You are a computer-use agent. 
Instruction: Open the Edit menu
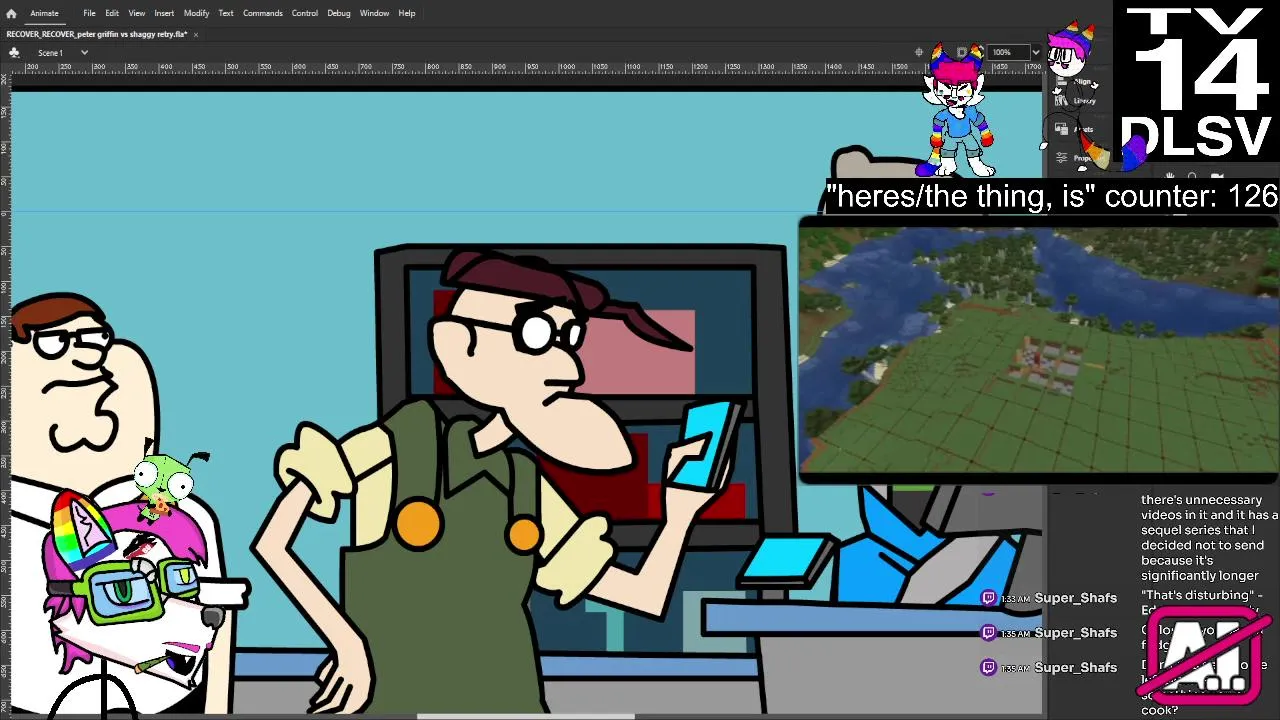[112, 13]
